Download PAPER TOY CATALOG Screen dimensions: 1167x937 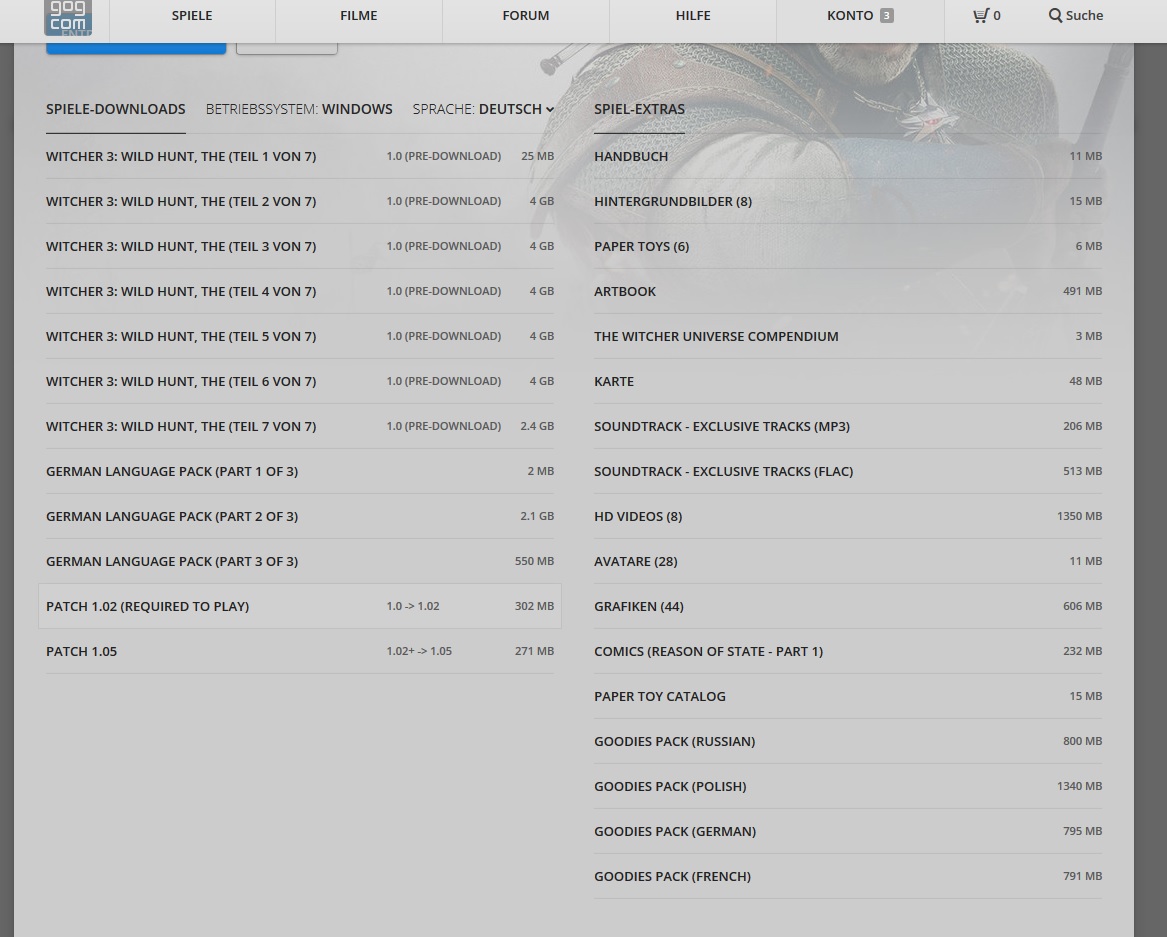[x=848, y=697]
